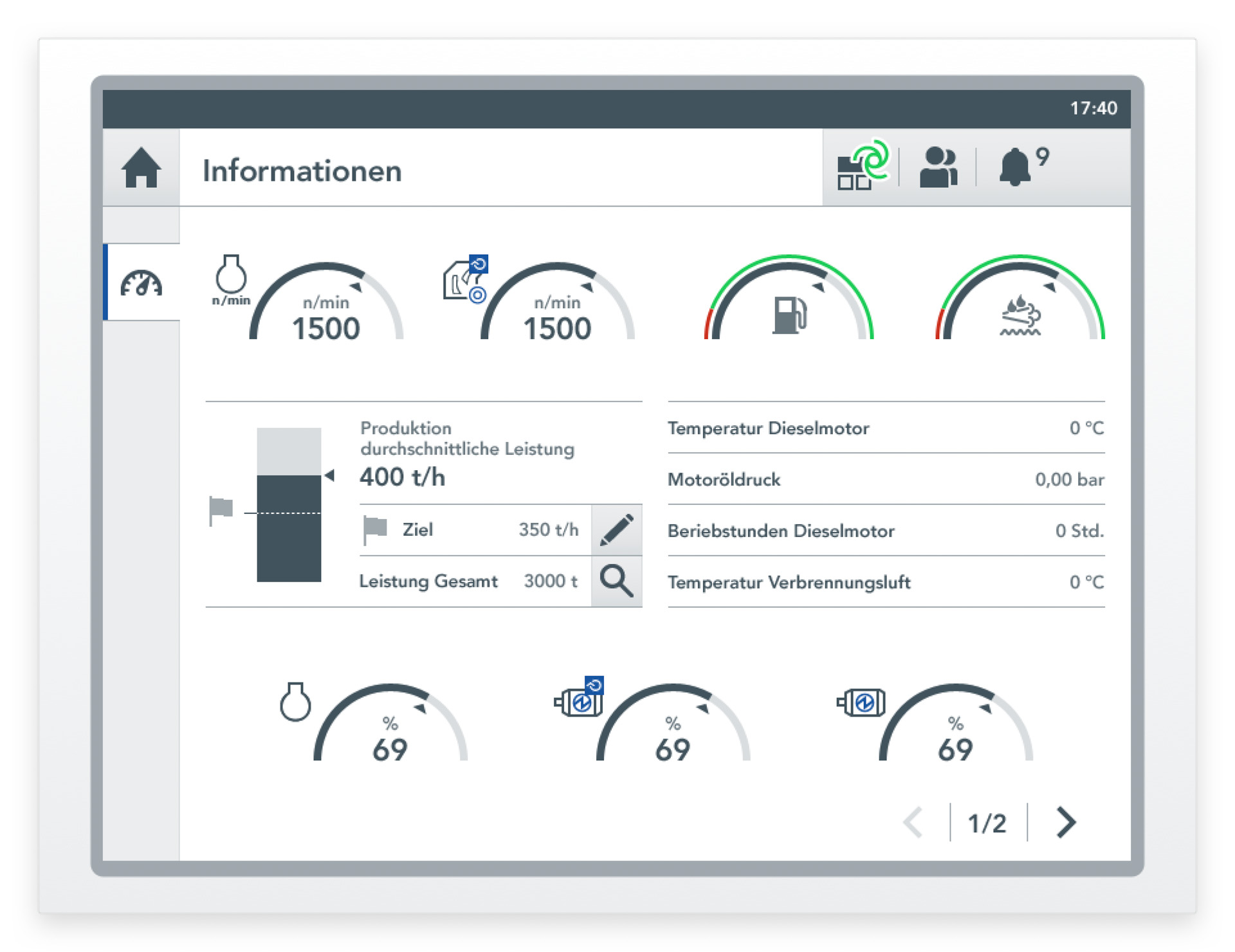This screenshot has width=1235, height=952.
Task: Open Leistung Gesamt details with magnifier
Action: tap(616, 581)
